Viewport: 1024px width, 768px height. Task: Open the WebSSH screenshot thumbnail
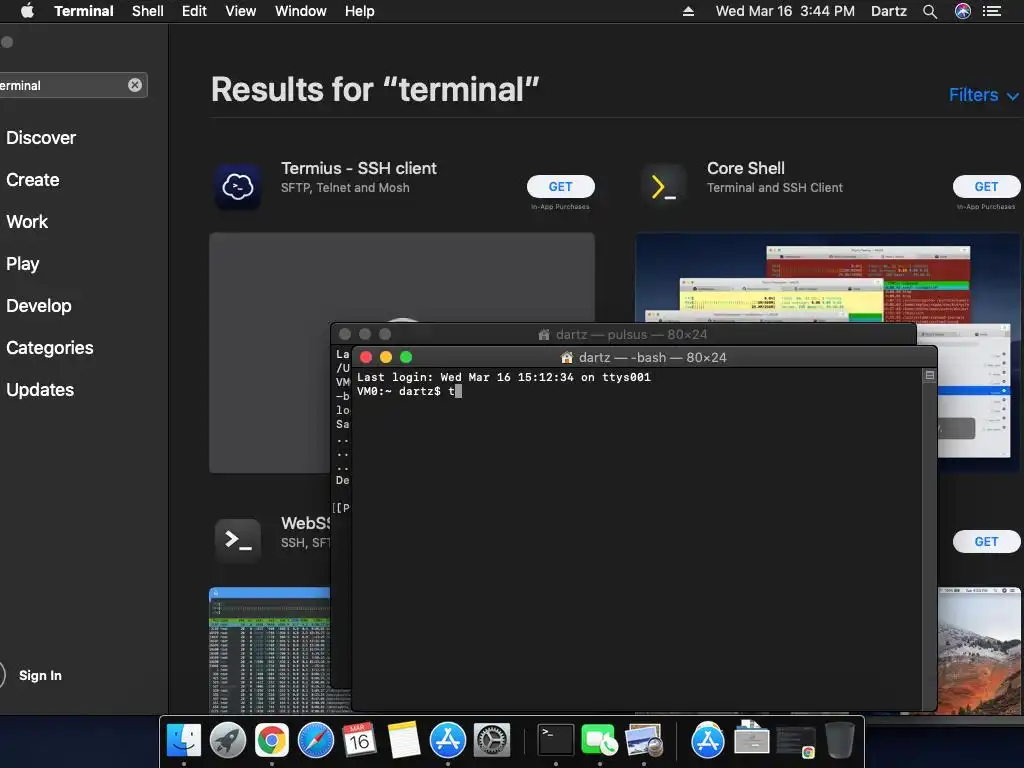click(x=269, y=650)
